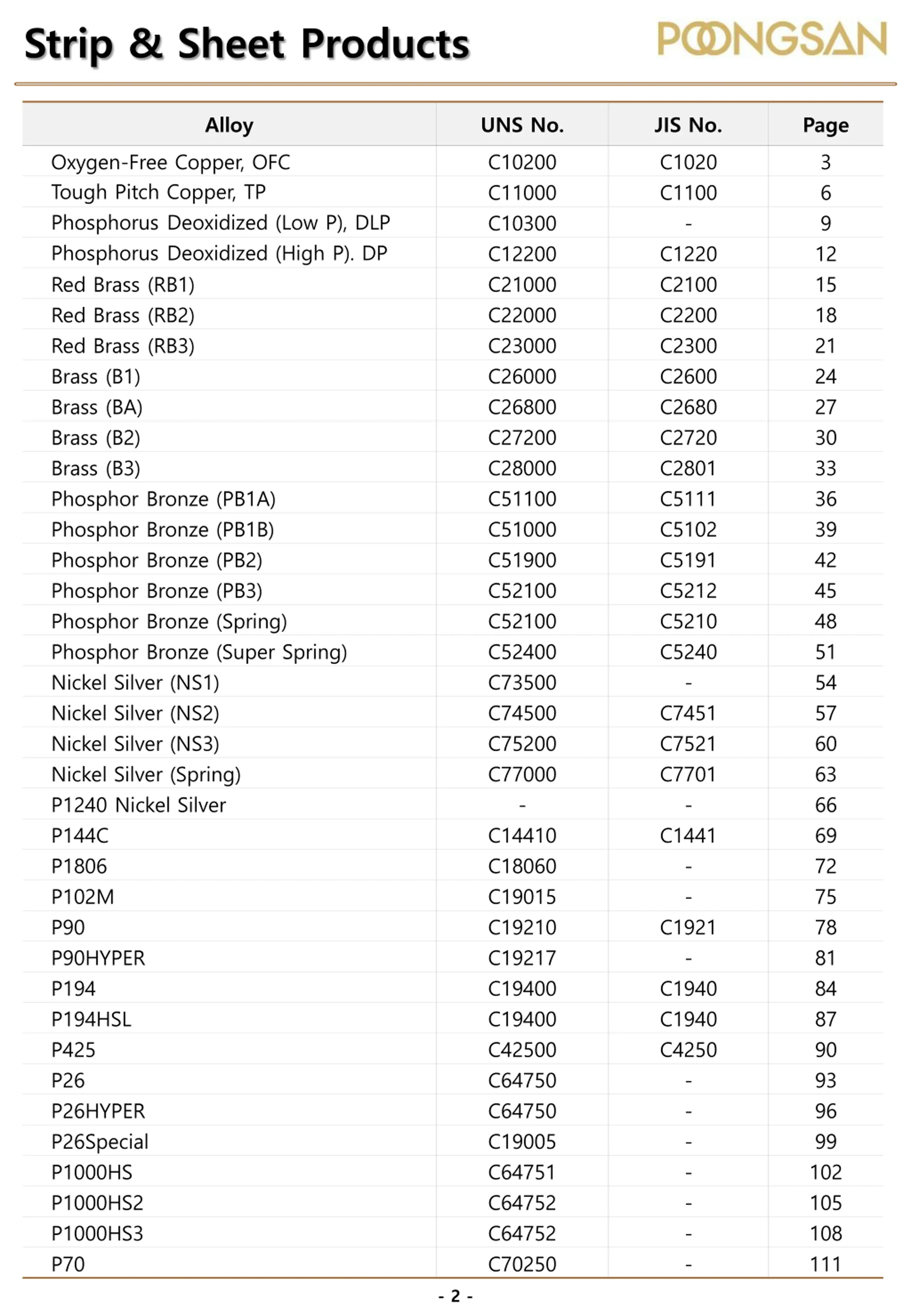Image resolution: width=911 pixels, height=1316 pixels.
Task: Click the Page column header
Action: click(825, 125)
